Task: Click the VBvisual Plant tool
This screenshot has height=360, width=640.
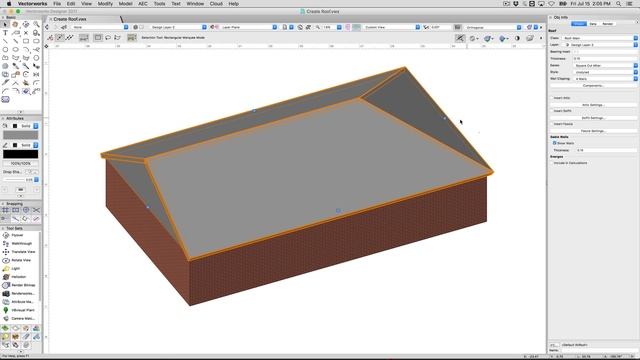Action: (18, 310)
